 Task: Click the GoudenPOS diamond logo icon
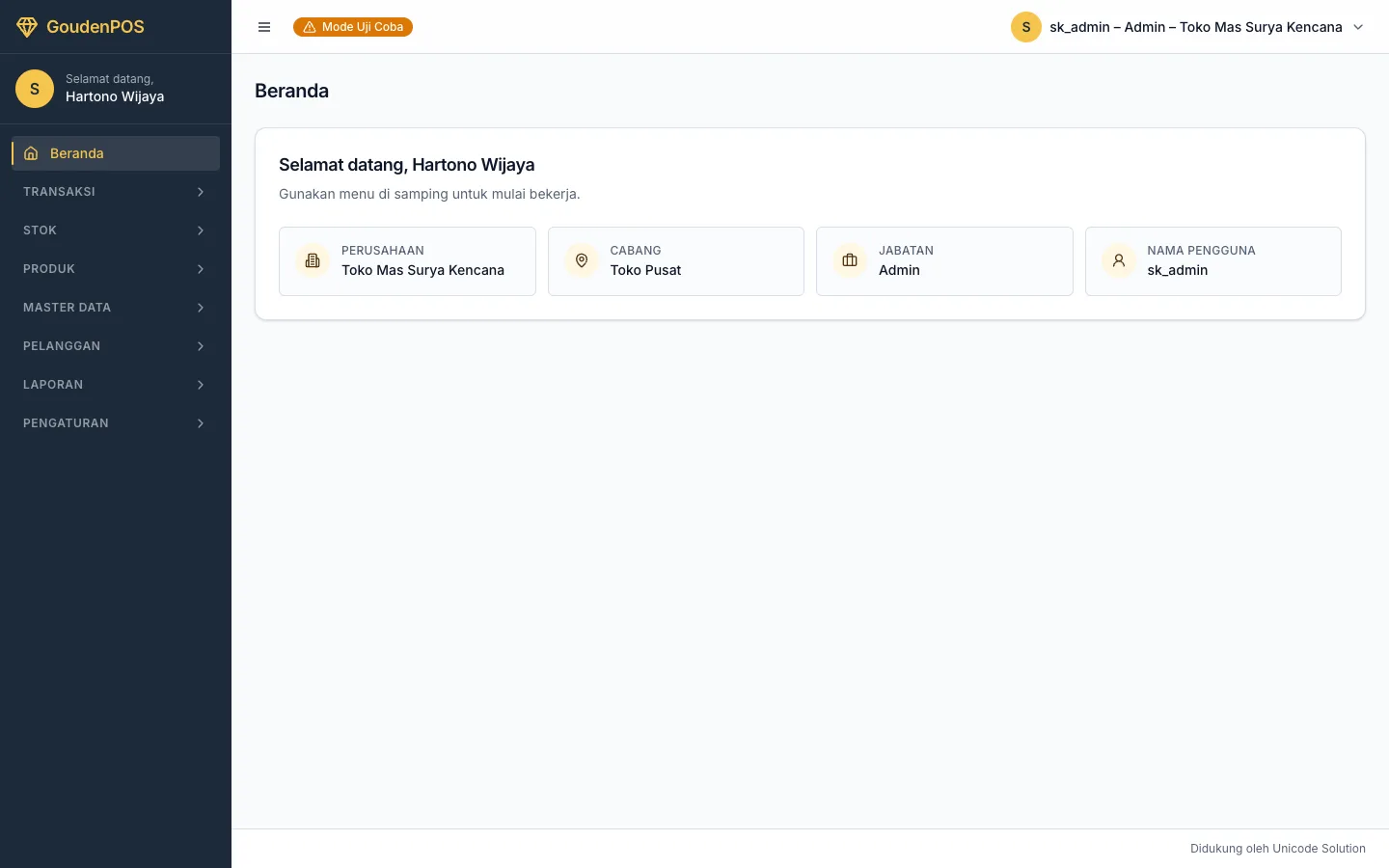(x=27, y=27)
